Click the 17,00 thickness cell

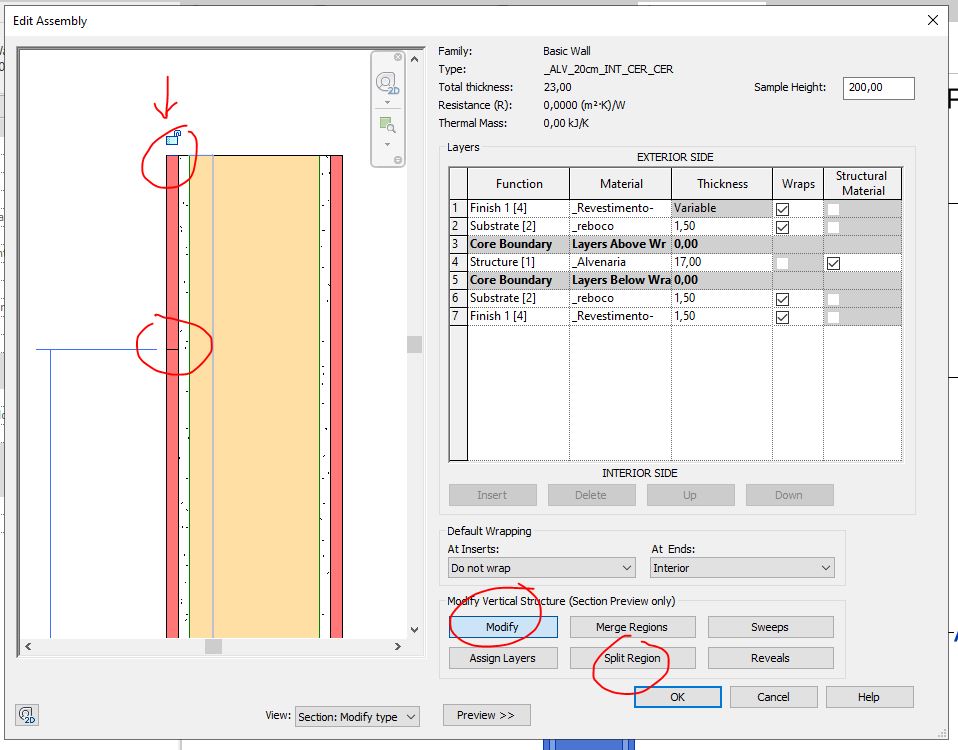coord(722,263)
